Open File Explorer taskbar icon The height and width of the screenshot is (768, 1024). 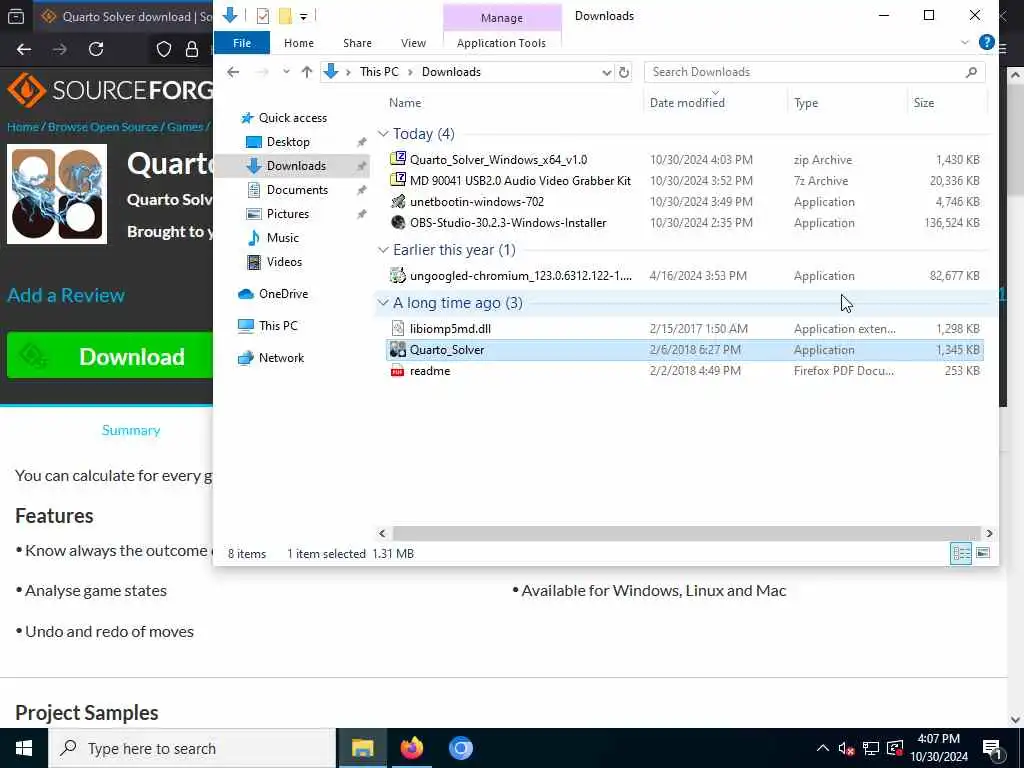pos(362,748)
